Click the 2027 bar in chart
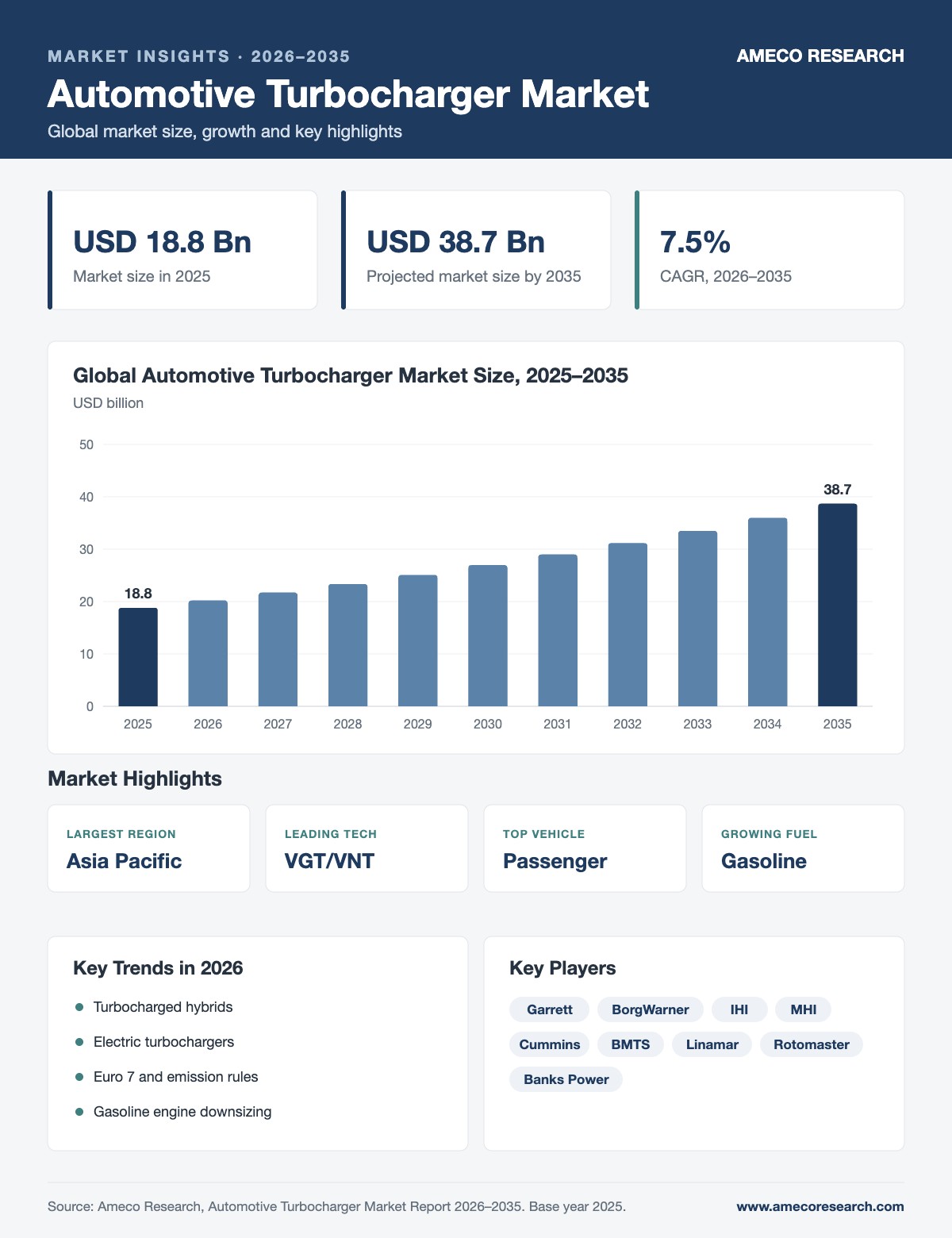 pos(278,649)
